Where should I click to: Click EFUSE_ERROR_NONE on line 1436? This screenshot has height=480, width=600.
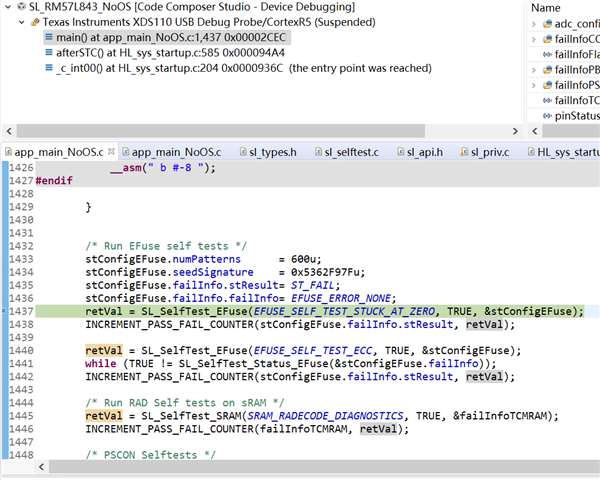coord(341,298)
